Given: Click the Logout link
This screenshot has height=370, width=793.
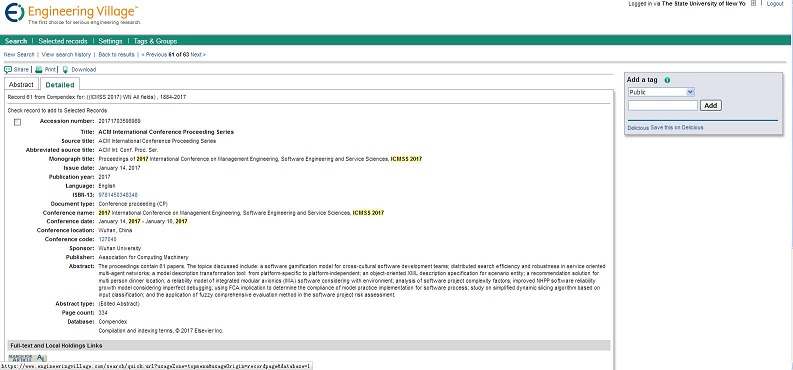Looking at the screenshot, I should [775, 4].
